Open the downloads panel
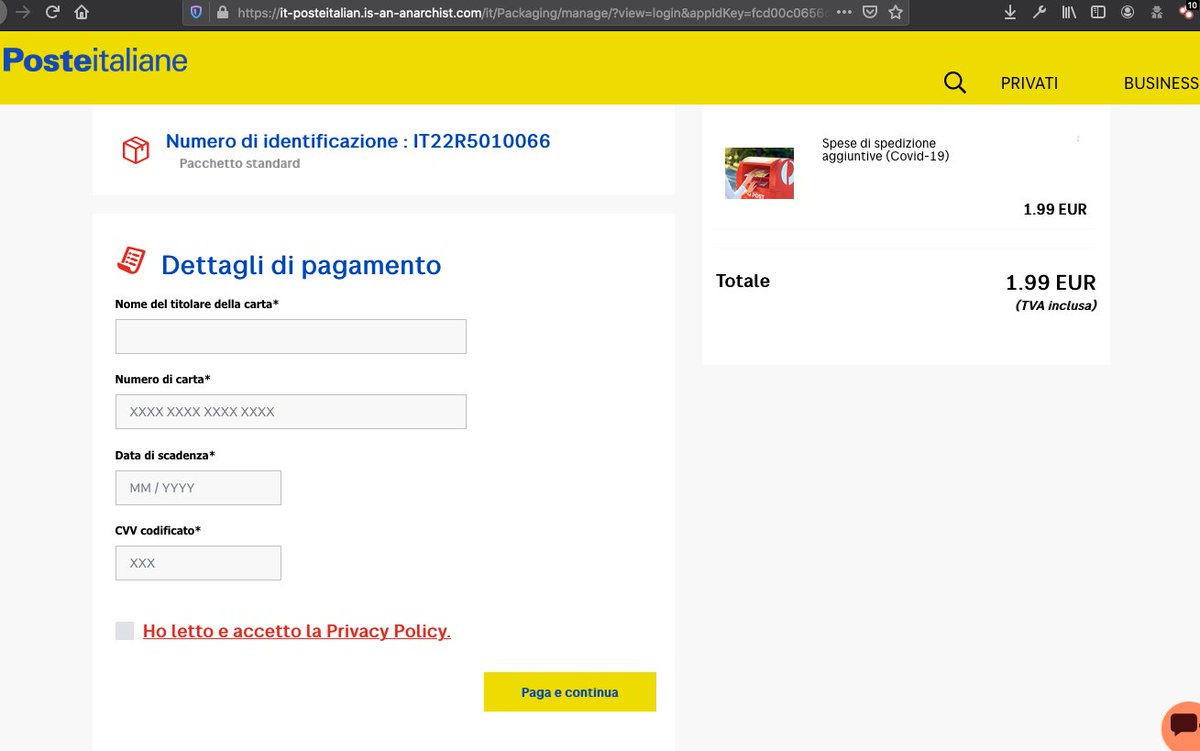Image resolution: width=1200 pixels, height=751 pixels. click(x=1010, y=12)
